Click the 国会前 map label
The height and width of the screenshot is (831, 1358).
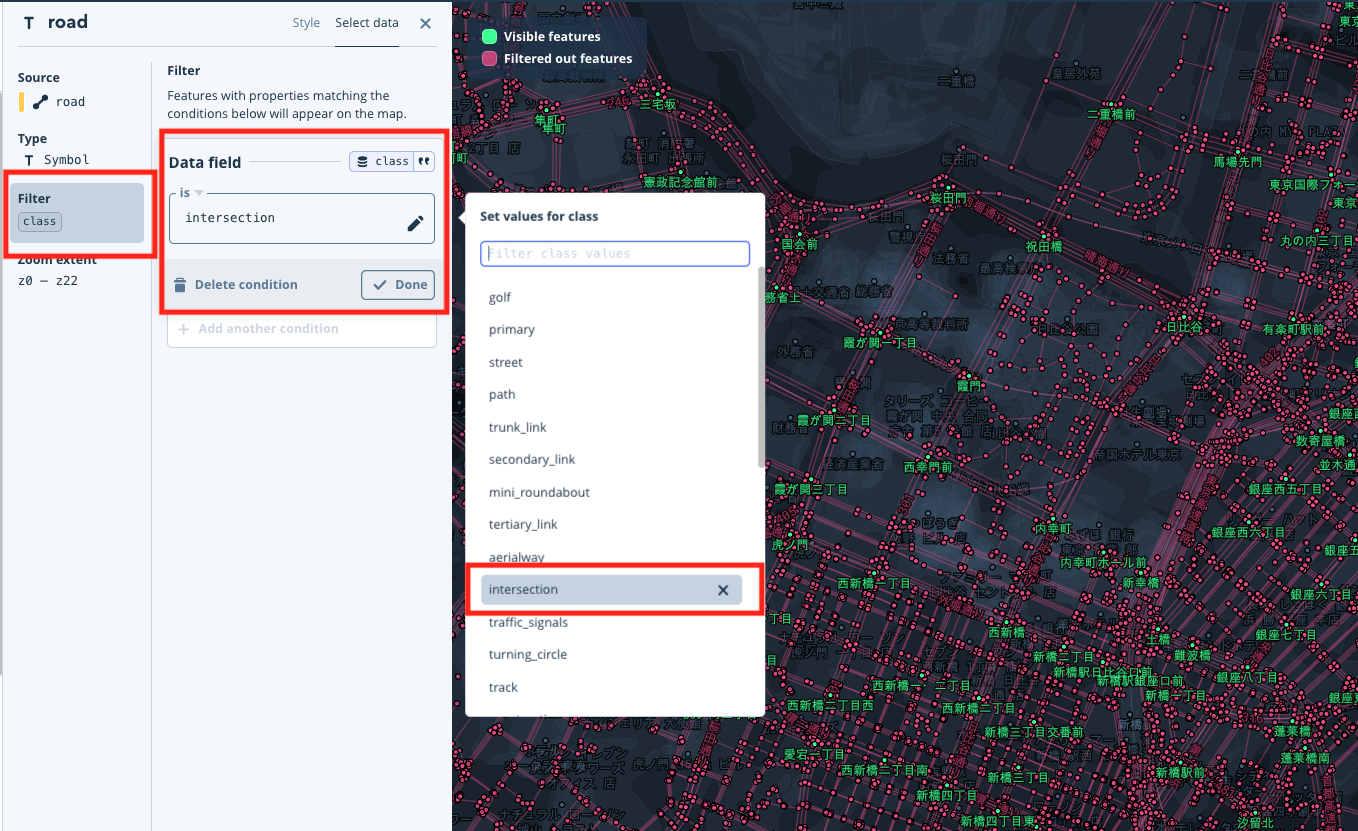point(799,244)
